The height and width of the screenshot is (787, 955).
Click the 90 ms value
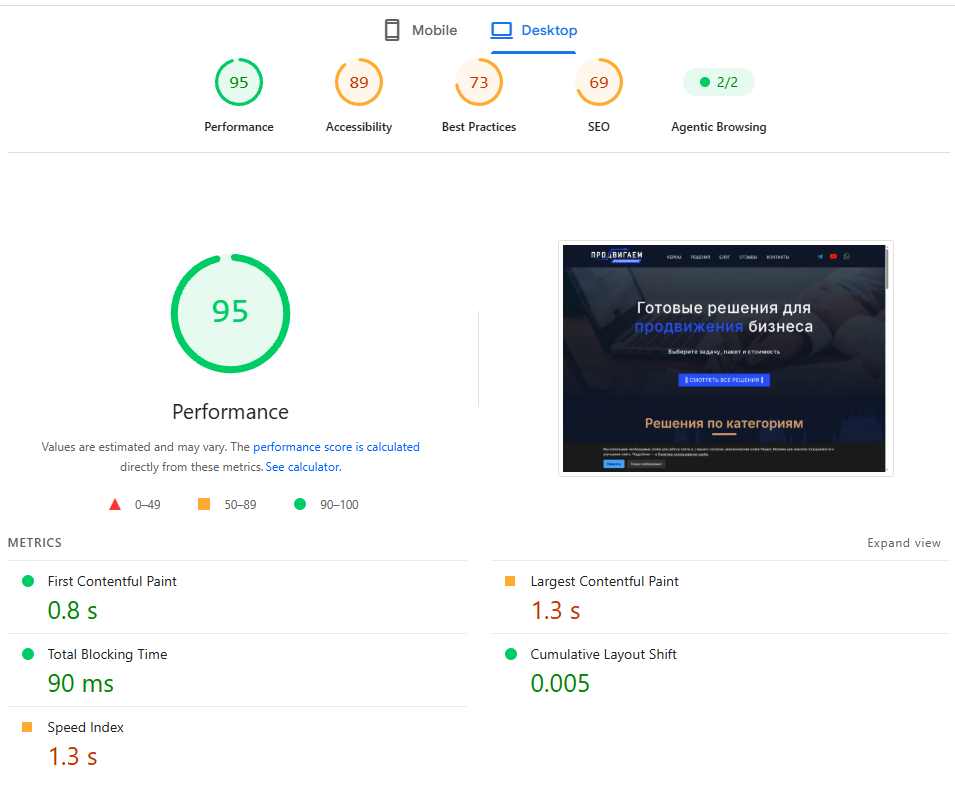pyautogui.click(x=81, y=683)
